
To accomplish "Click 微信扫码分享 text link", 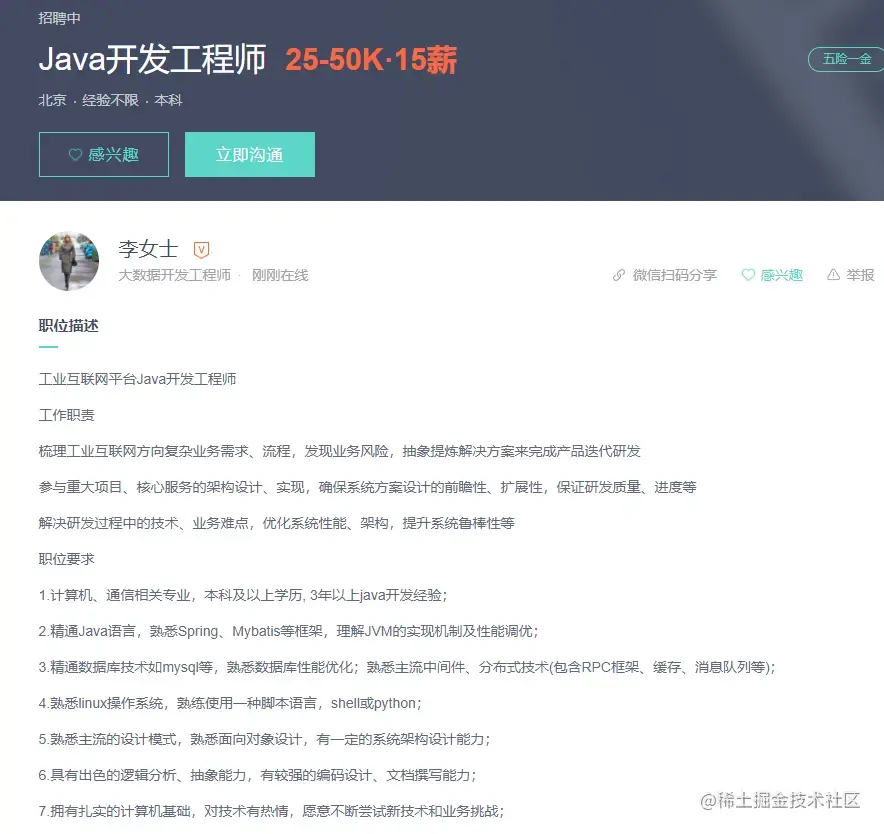I will [675, 275].
